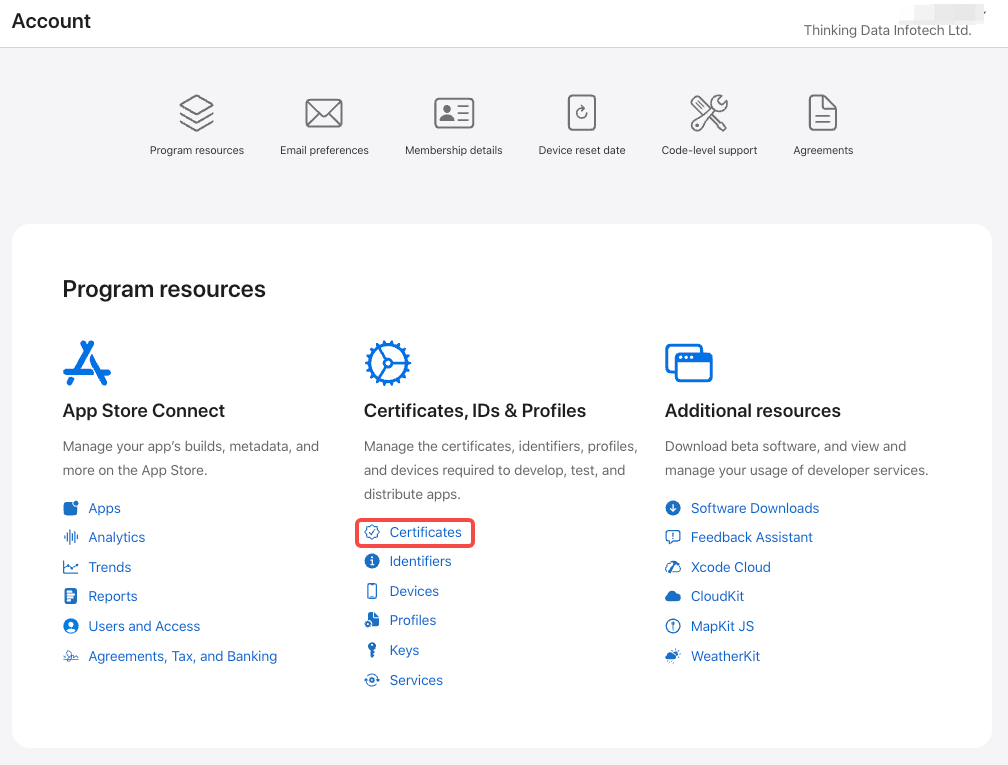Viewport: 1008px width, 765px height.
Task: Open Code-level support tools icon
Action: click(x=709, y=113)
